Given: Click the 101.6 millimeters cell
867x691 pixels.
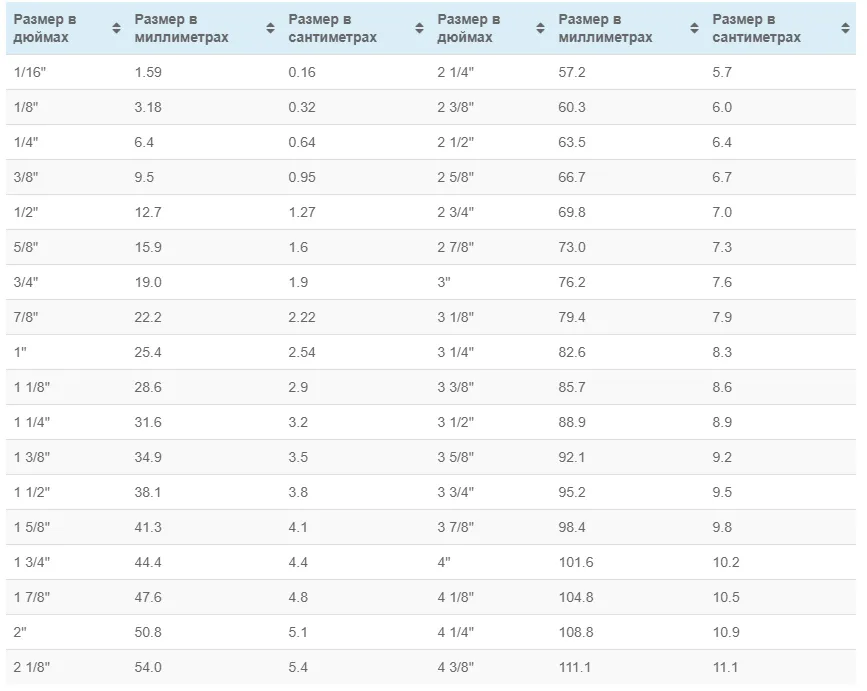Looking at the screenshot, I should 576,562.
